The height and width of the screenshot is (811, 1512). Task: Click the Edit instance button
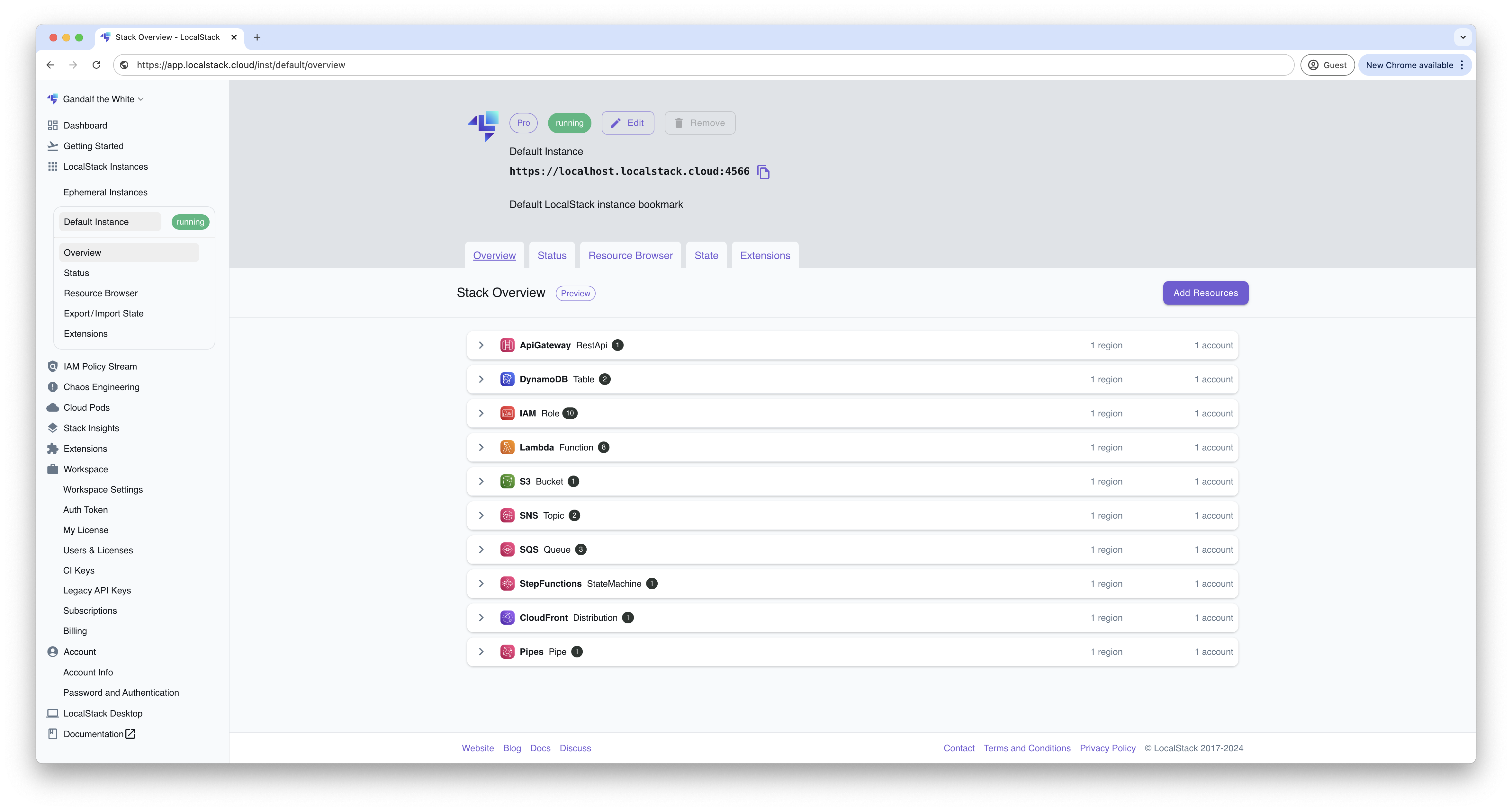tap(627, 123)
